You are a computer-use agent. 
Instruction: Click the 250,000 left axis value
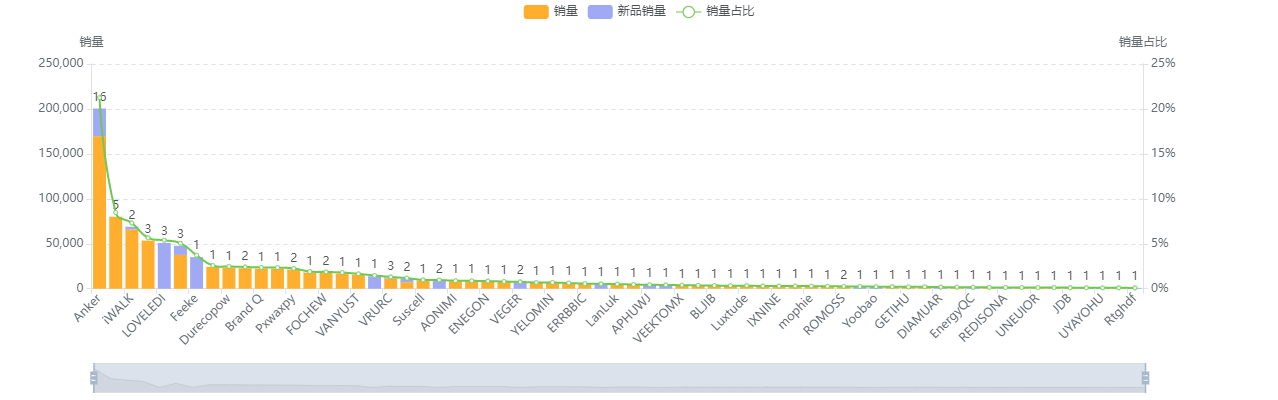coord(61,63)
